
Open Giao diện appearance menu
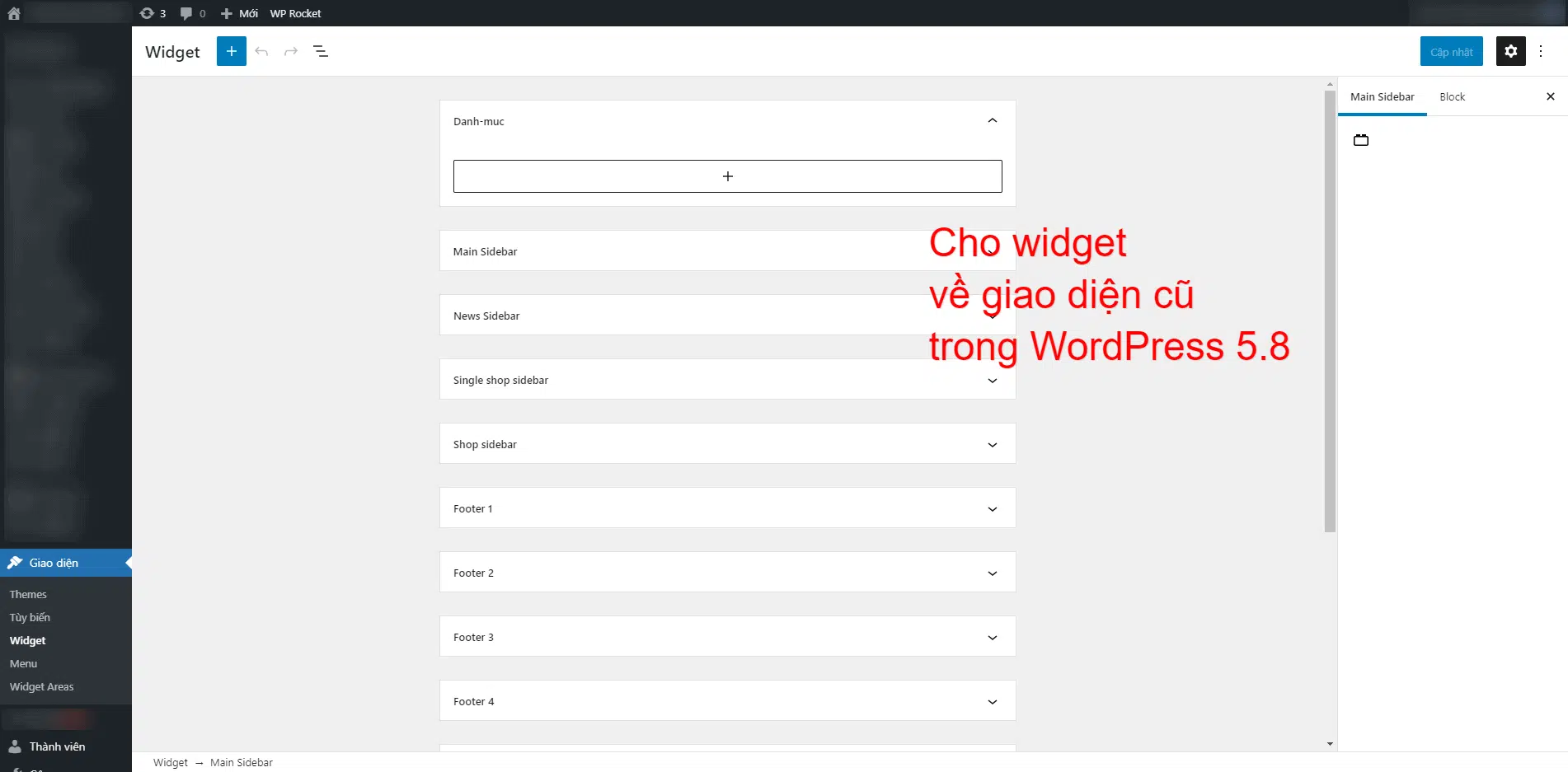click(x=66, y=563)
